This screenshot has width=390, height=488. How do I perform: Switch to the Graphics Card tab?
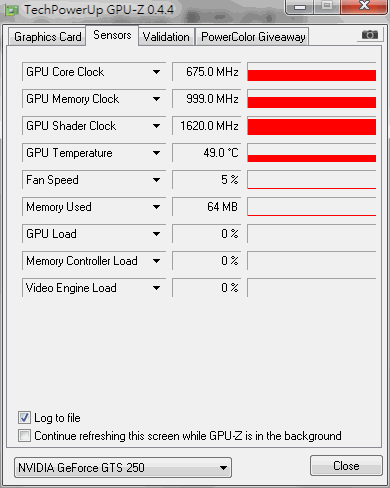click(47, 37)
